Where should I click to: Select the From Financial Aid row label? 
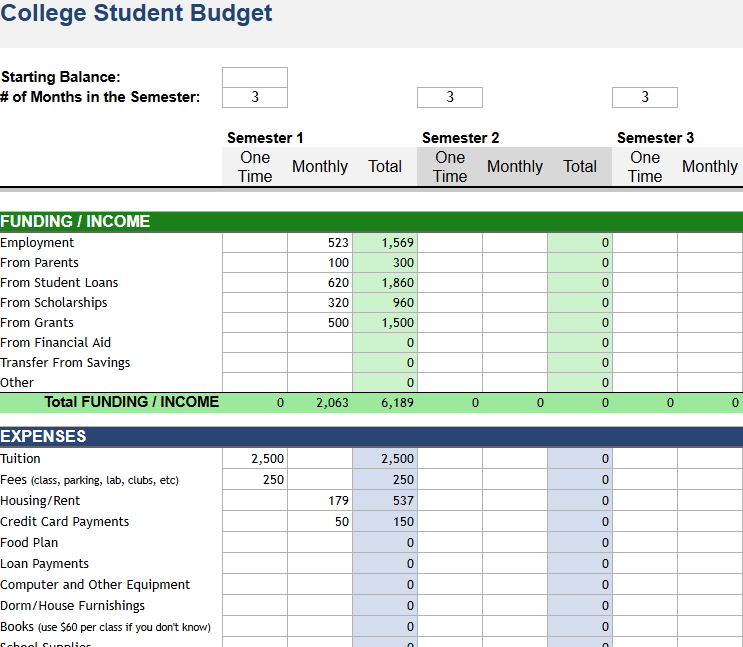[x=55, y=342]
